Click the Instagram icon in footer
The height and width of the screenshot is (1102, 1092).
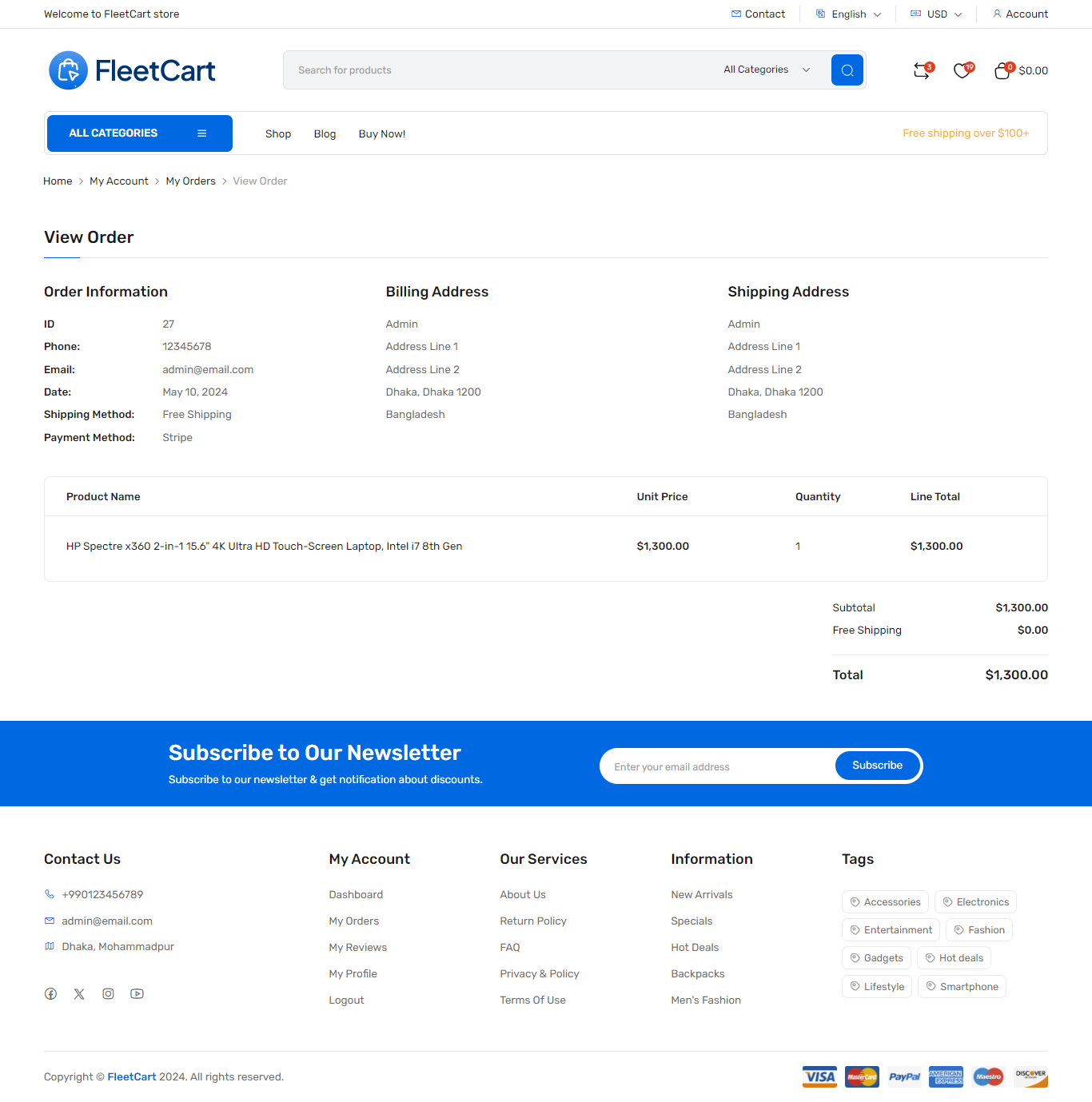[x=108, y=994]
